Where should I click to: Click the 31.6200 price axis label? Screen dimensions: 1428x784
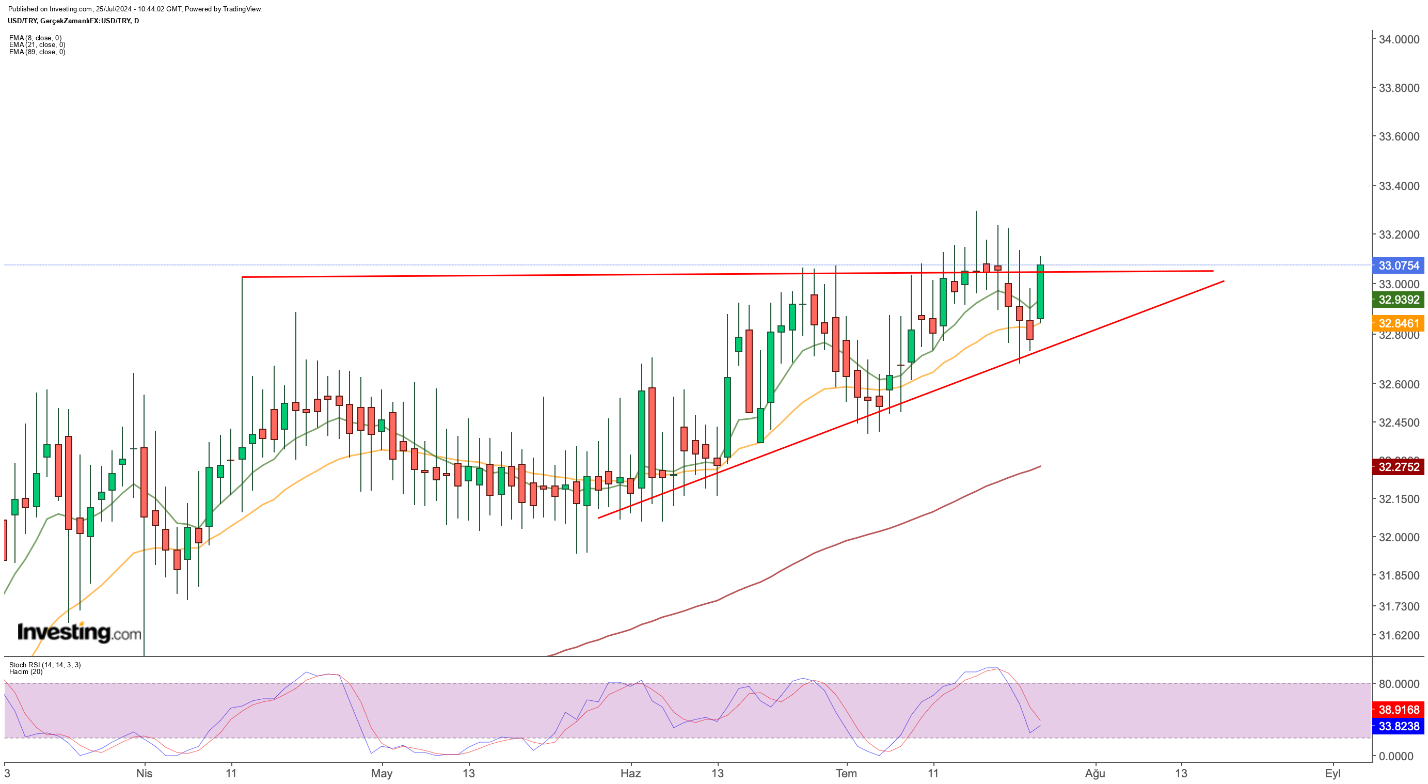1400,635
